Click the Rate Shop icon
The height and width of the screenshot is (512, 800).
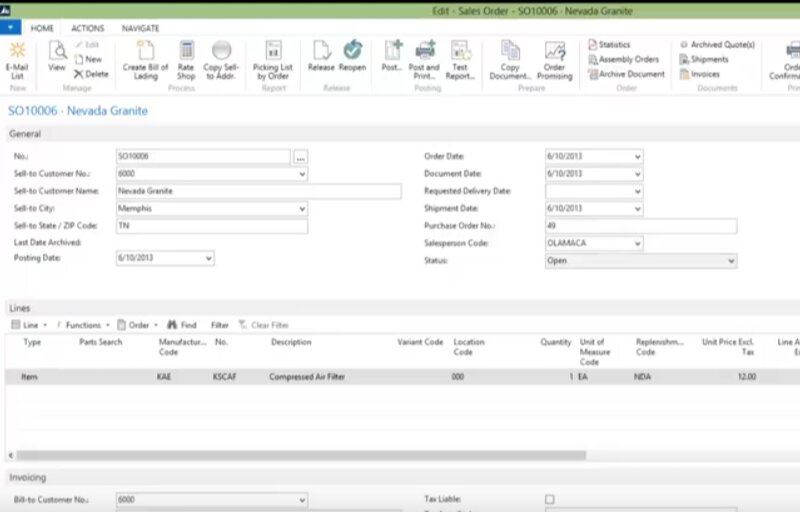(x=186, y=58)
